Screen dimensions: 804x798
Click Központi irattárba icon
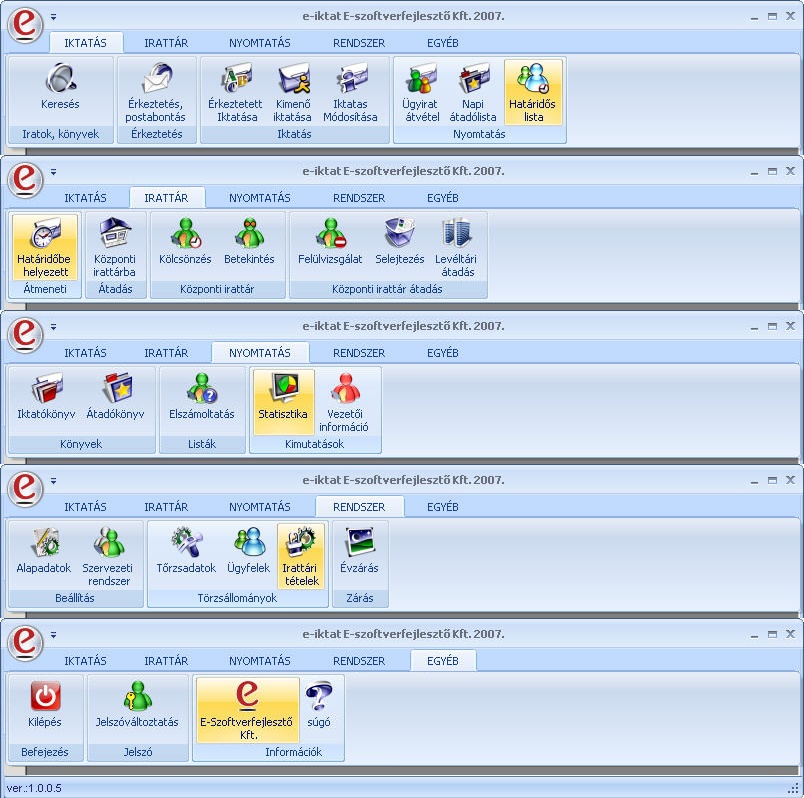coord(115,247)
